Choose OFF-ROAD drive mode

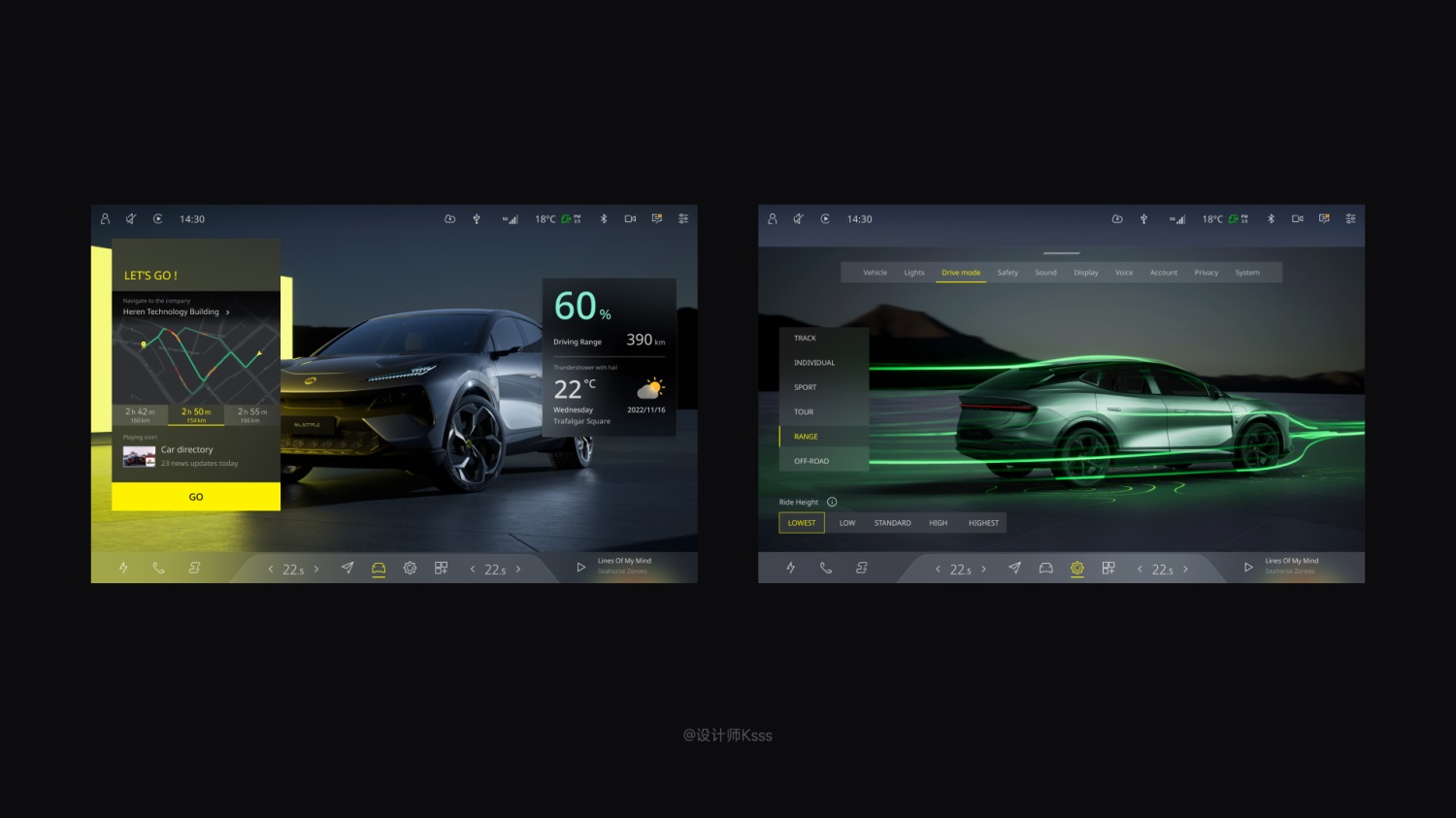pos(811,461)
